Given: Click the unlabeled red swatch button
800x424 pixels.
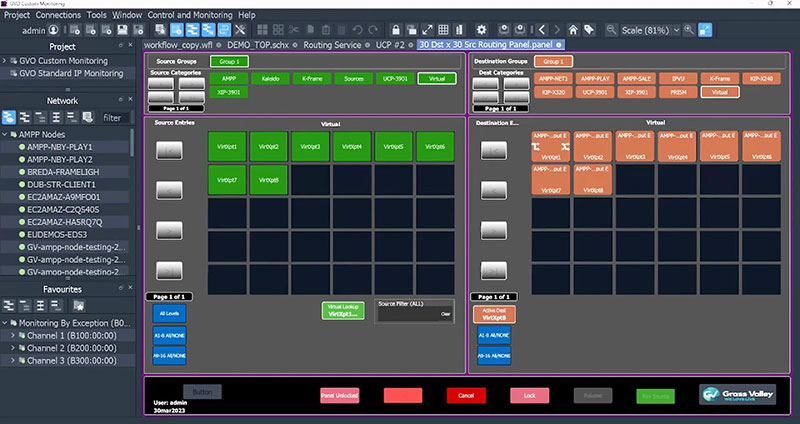Looking at the screenshot, I should pos(403,396).
